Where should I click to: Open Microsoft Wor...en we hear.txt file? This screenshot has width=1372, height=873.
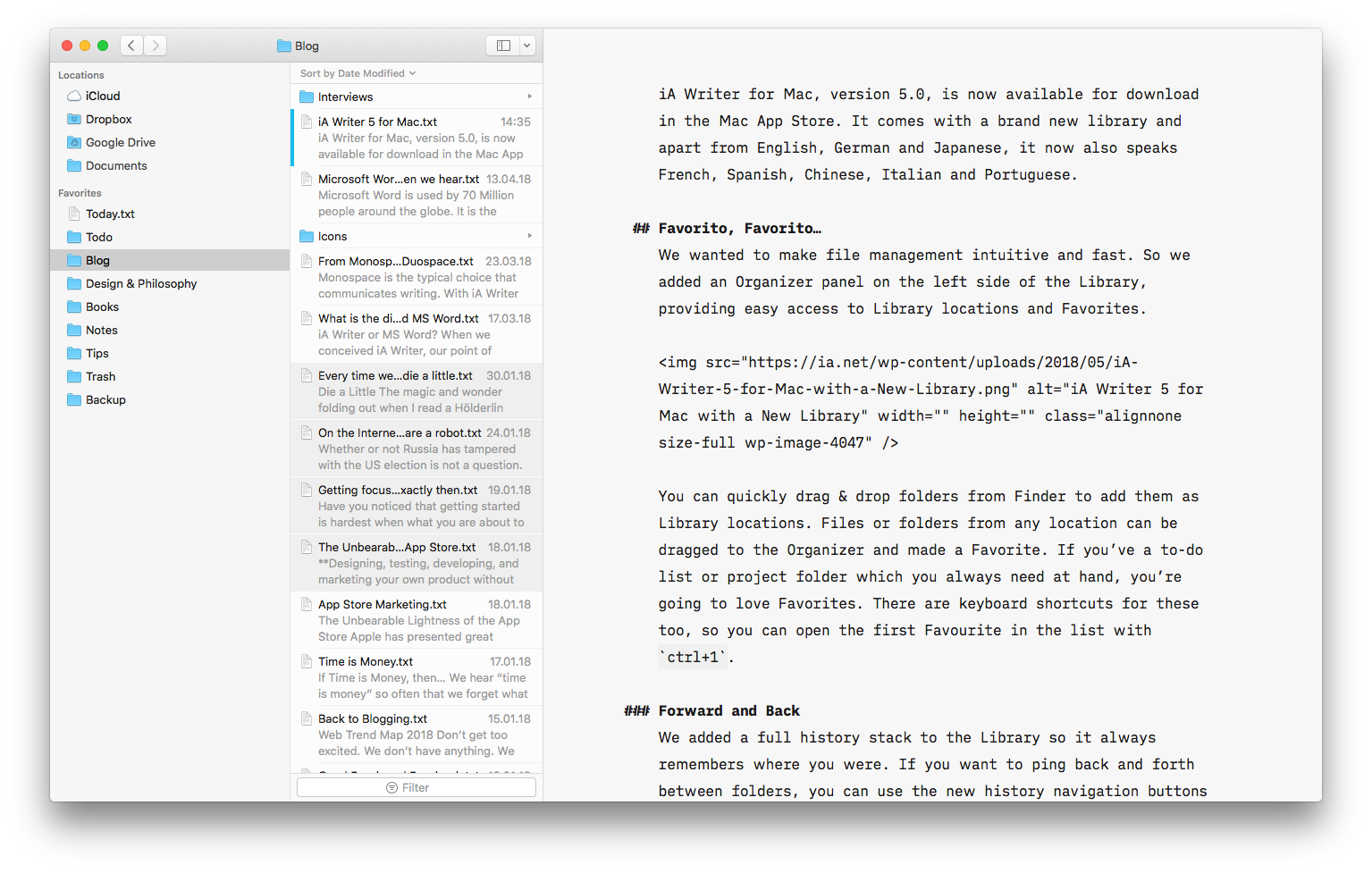[x=417, y=195]
